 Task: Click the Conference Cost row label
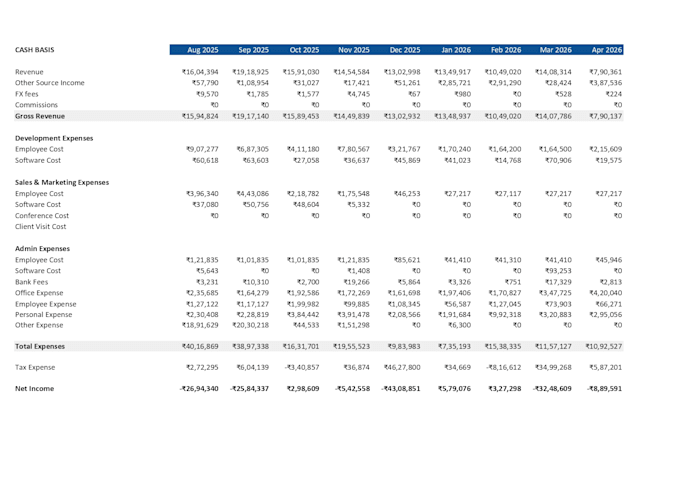42,216
